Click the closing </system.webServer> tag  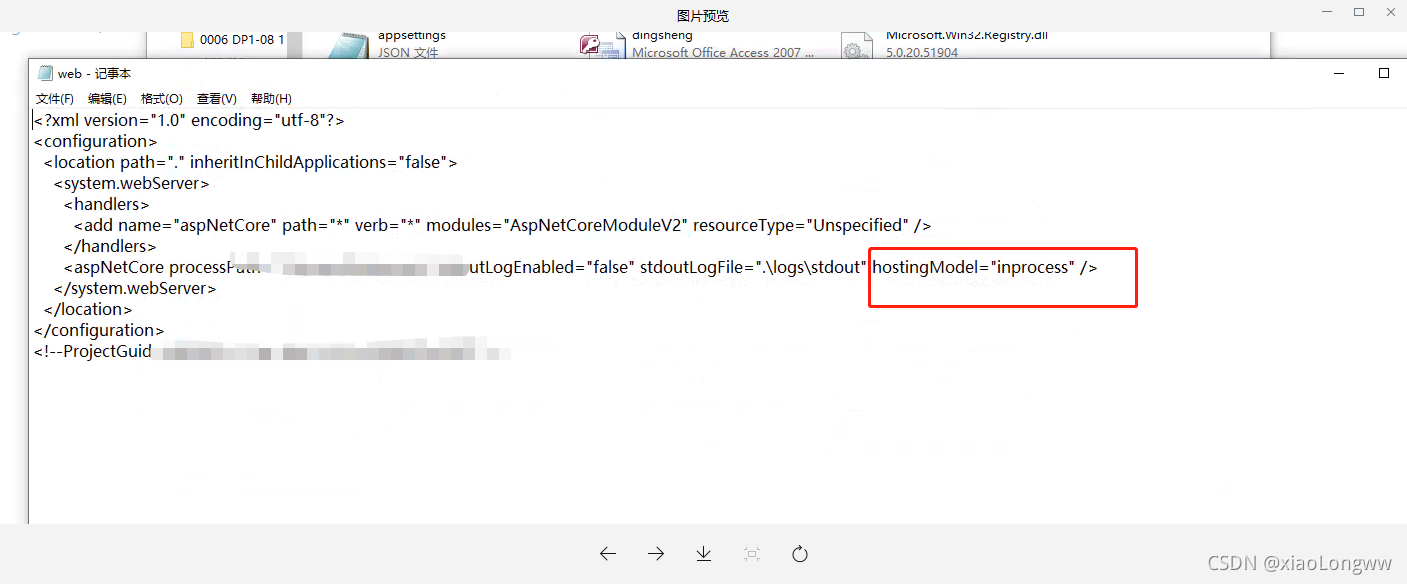(135, 288)
